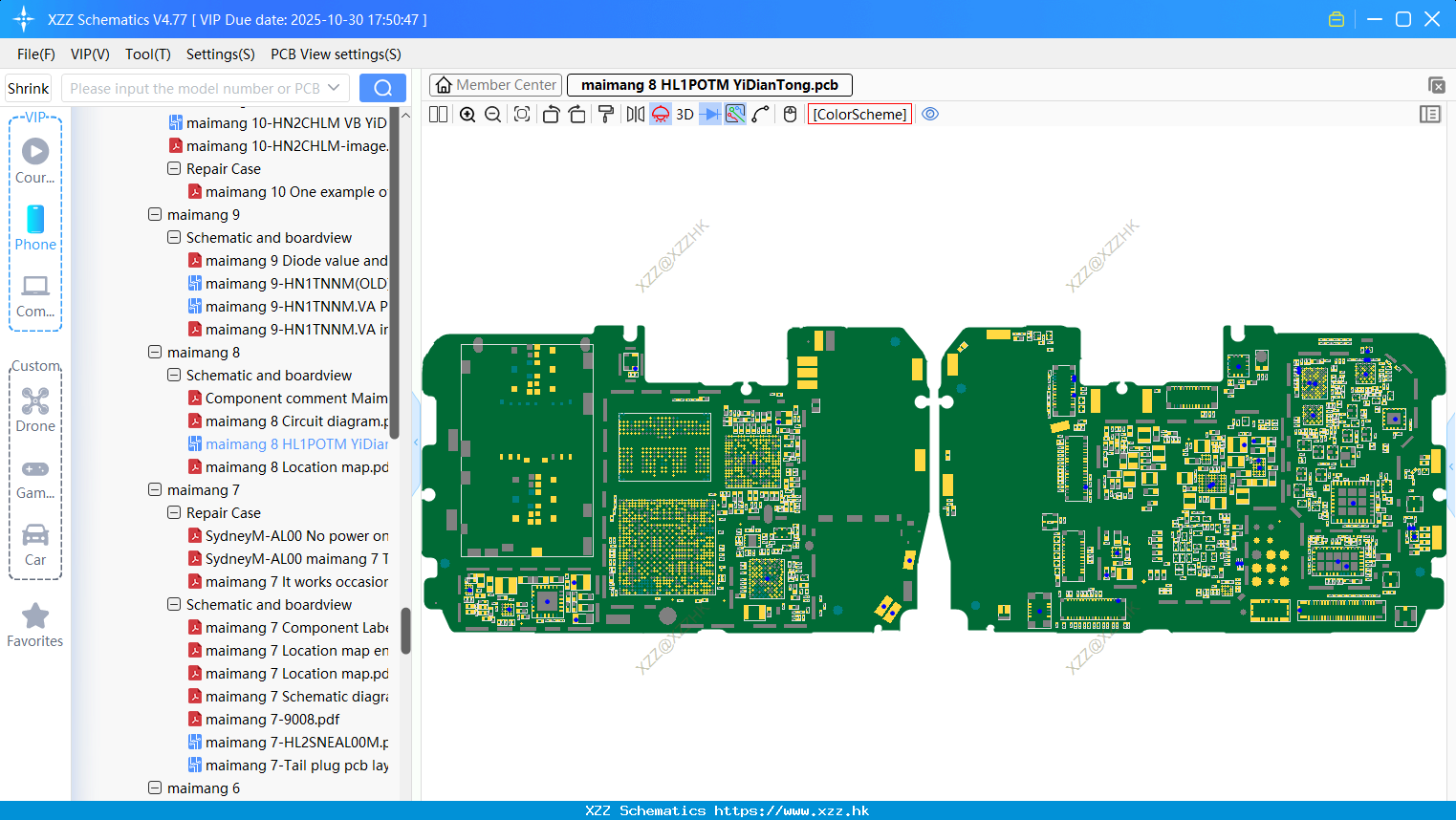The image size is (1456, 820).
Task: Open the Courses category icon
Action: [35, 160]
